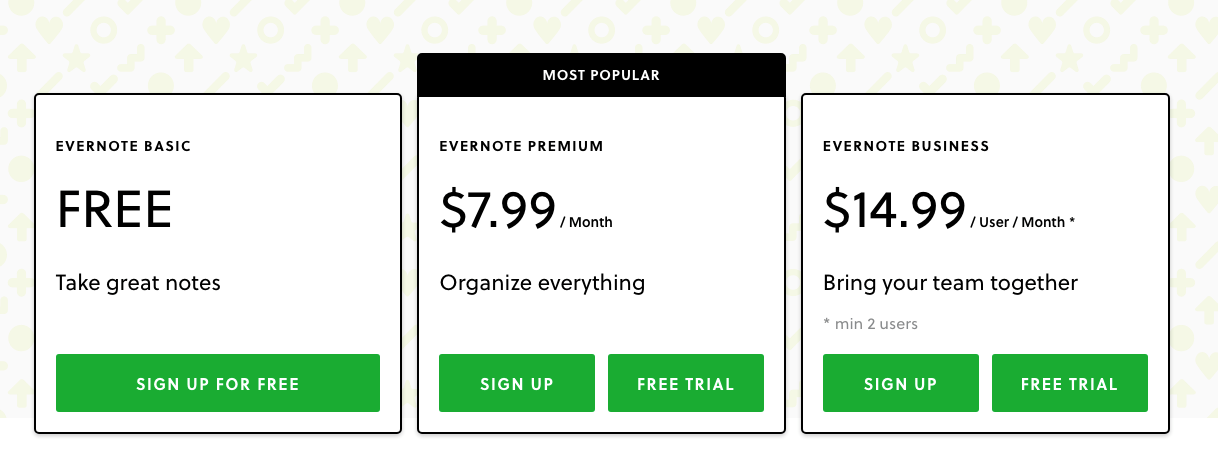Select the Evernote Premium plan heading

pos(522,146)
